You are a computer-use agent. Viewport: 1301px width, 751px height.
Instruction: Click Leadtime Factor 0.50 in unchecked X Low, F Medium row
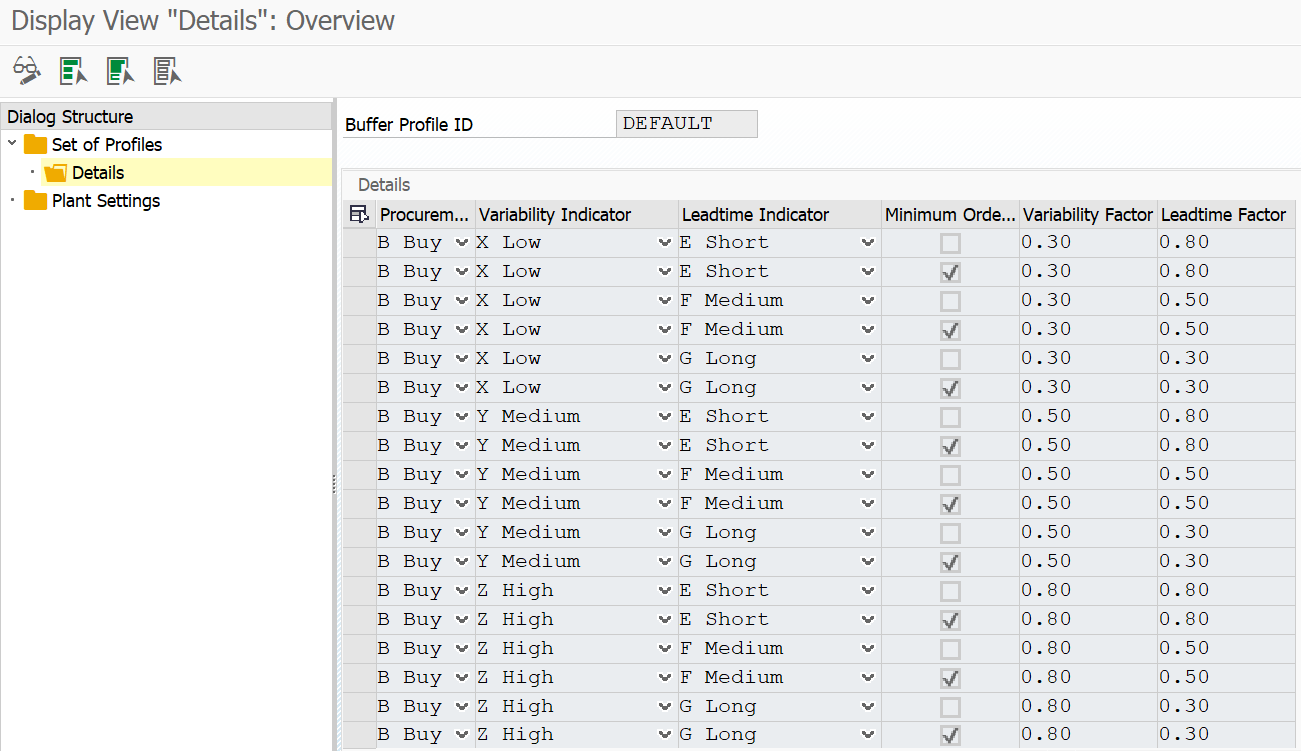tap(1227, 301)
